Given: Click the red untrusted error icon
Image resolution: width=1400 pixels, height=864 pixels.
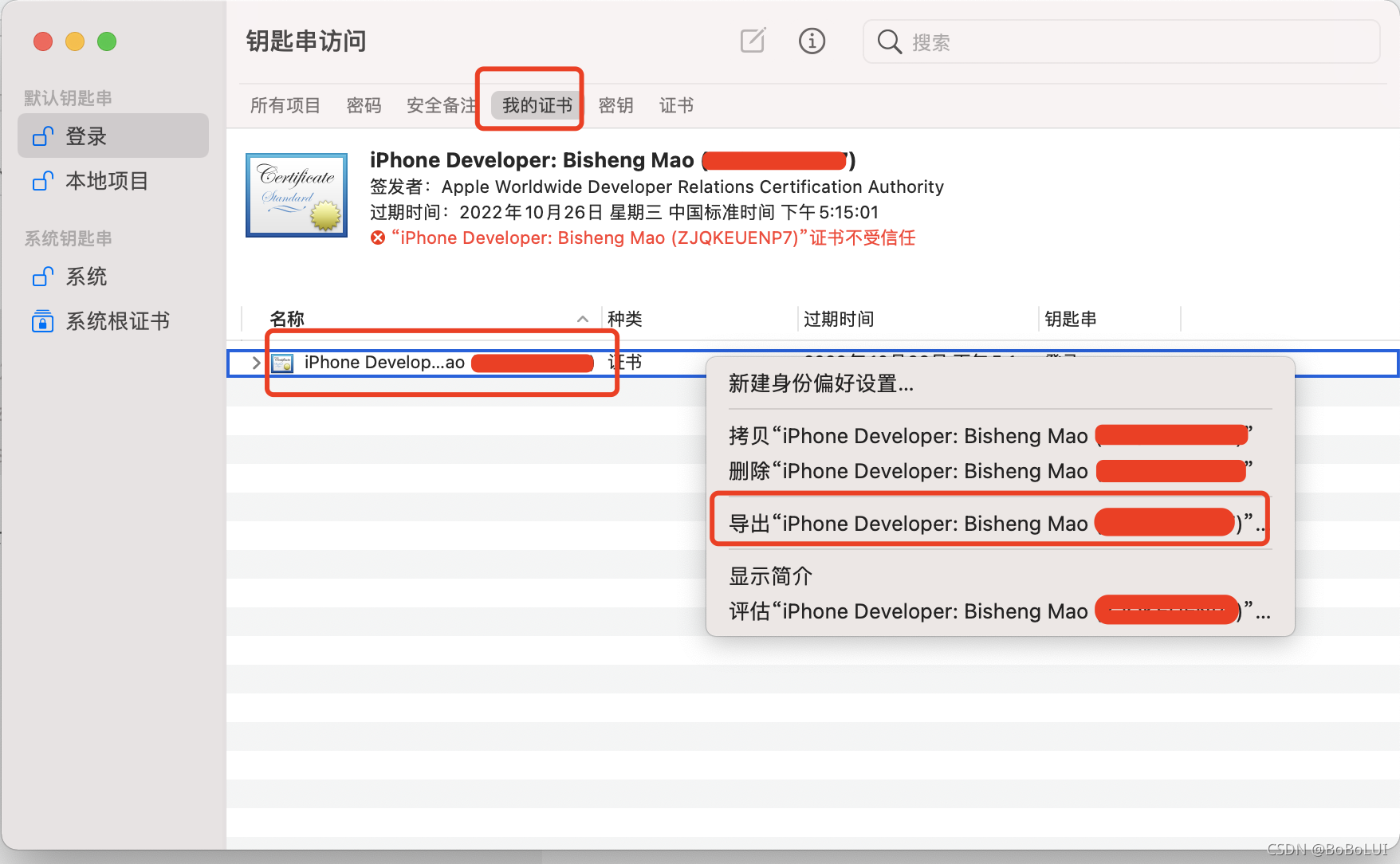Looking at the screenshot, I should tap(378, 238).
